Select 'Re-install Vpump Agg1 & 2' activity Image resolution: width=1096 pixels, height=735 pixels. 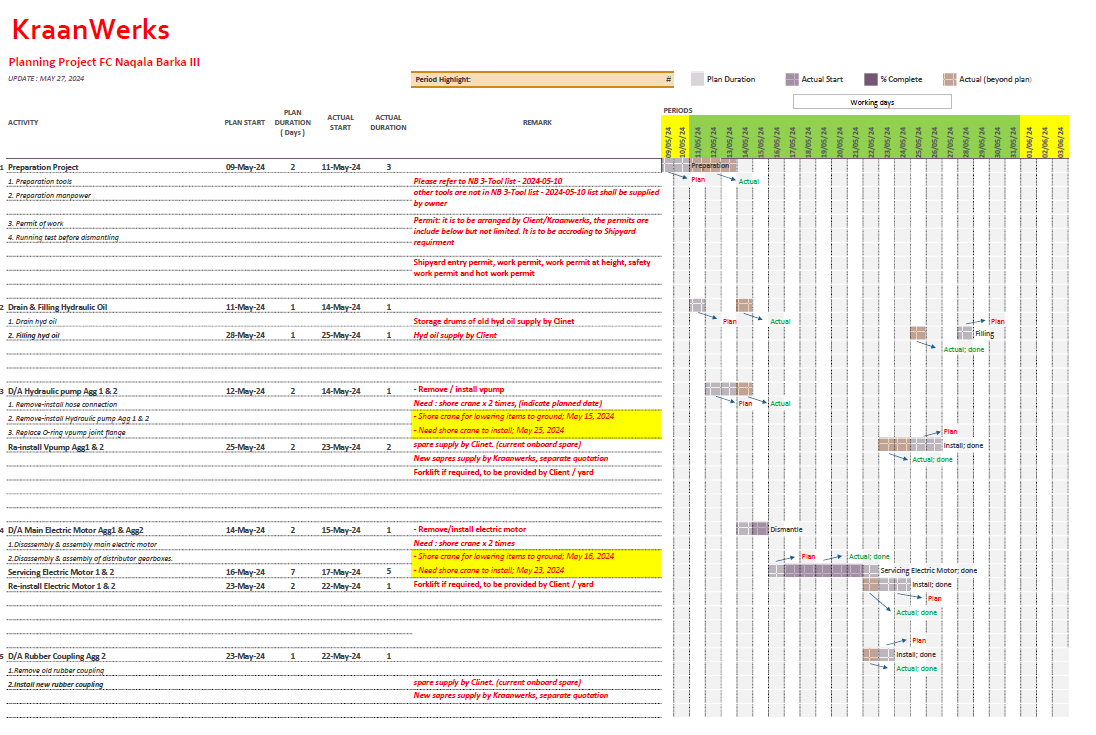pyautogui.click(x=56, y=447)
